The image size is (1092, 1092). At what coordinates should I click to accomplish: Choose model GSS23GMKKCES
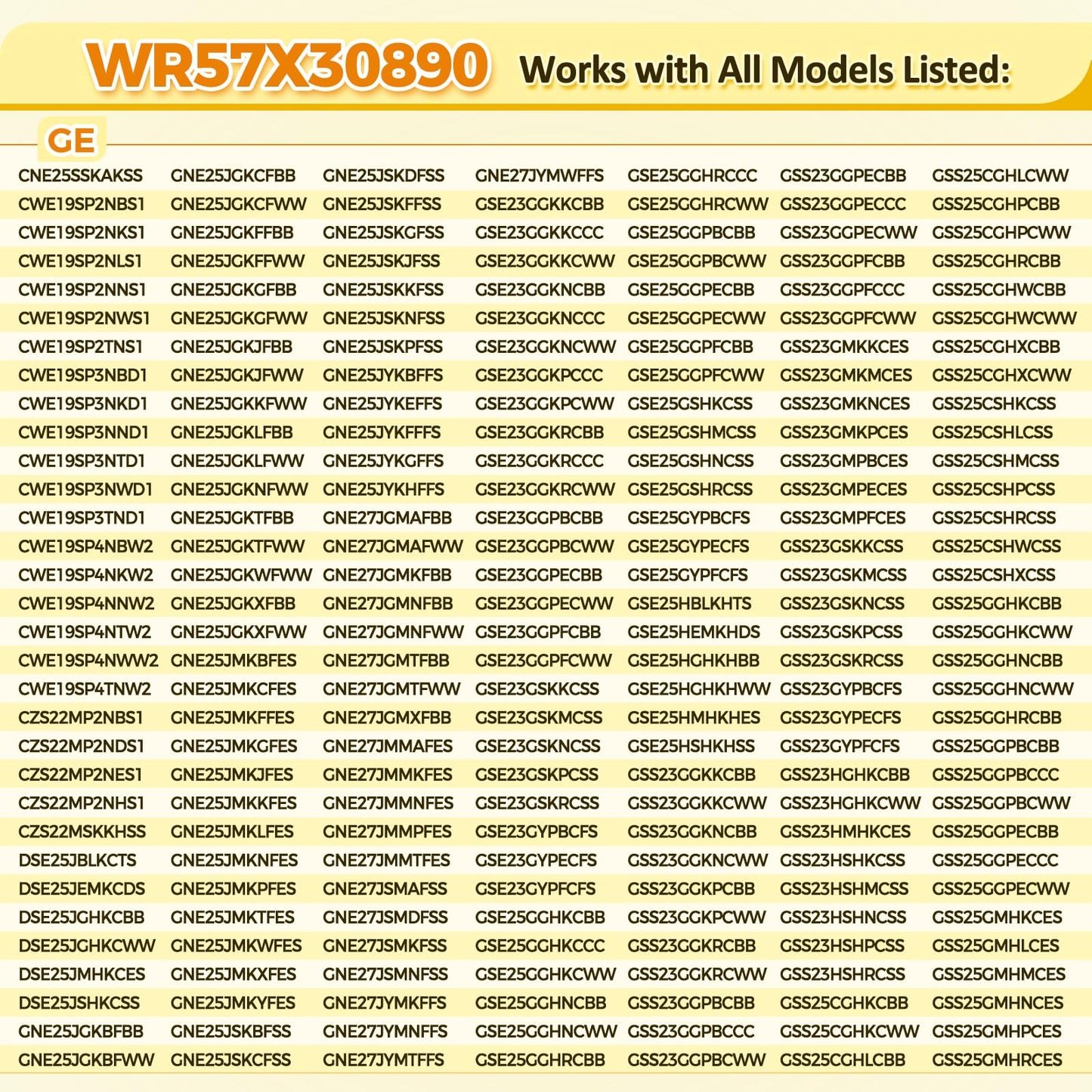pos(845,347)
